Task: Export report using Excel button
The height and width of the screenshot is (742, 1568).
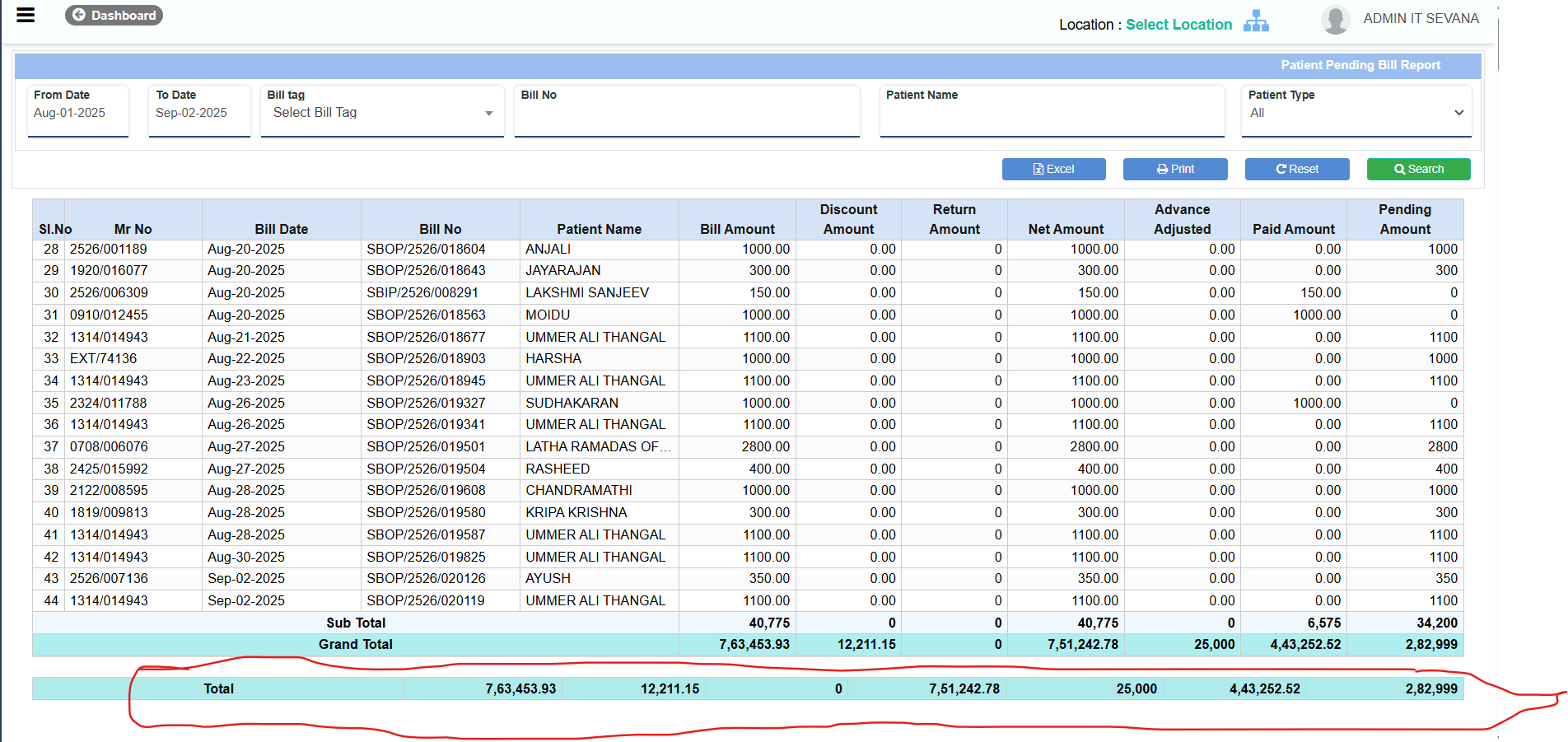Action: point(1053,169)
